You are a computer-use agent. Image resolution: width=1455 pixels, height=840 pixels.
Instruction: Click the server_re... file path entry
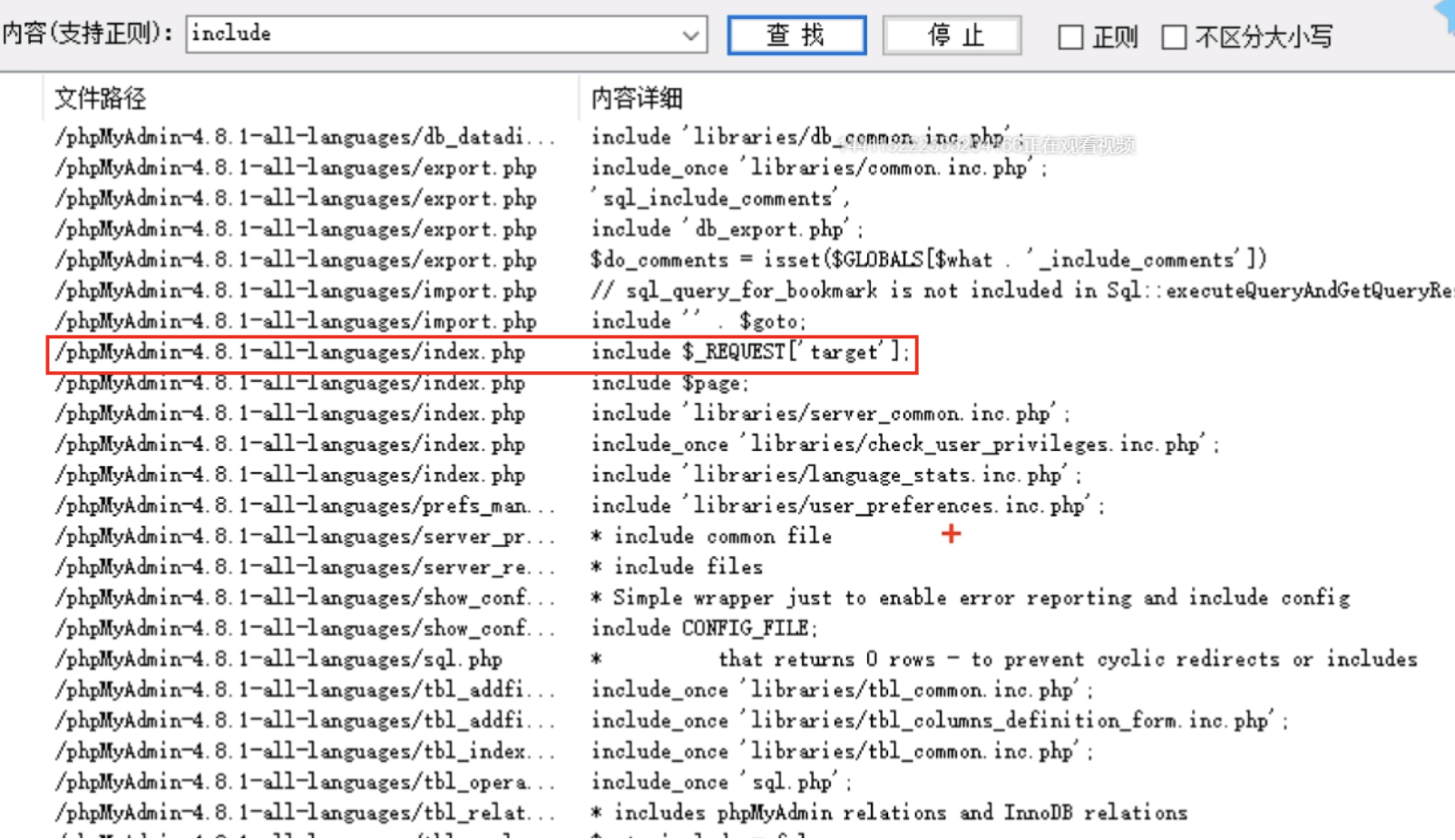[305, 567]
